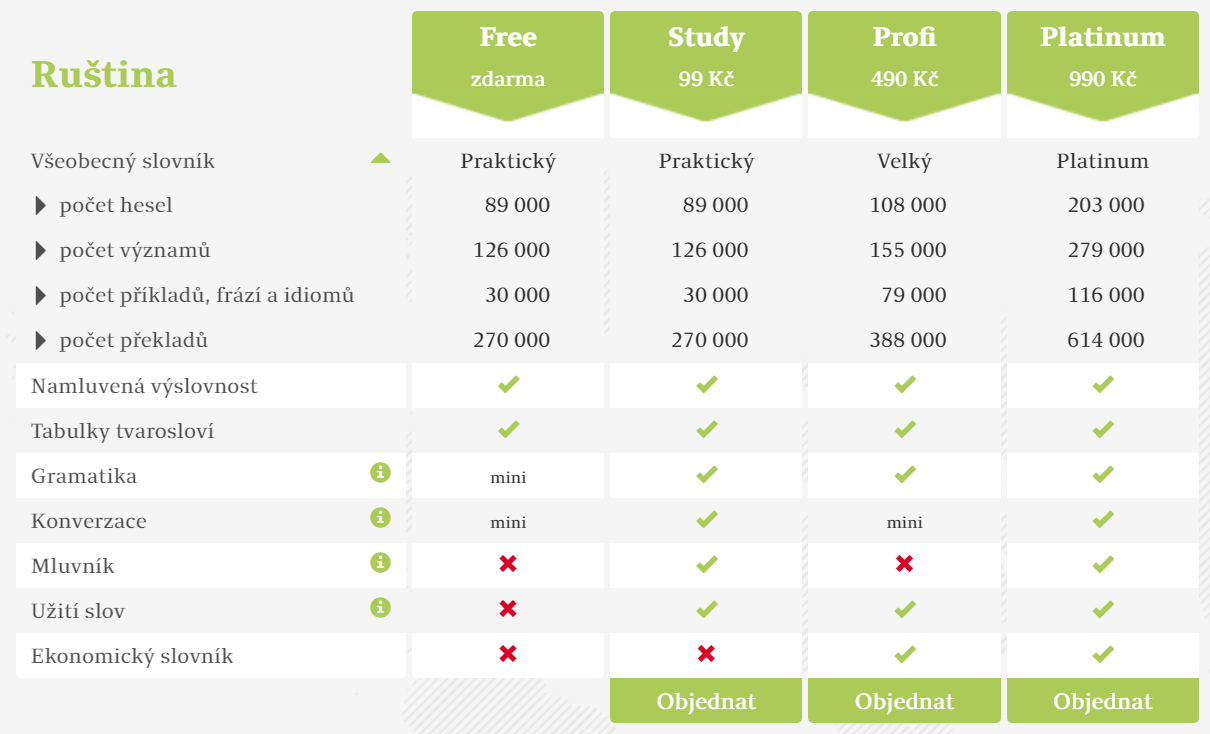Screen dimensions: 1210x734
Task: Click the info icon beside Gramatika
Action: [x=380, y=472]
